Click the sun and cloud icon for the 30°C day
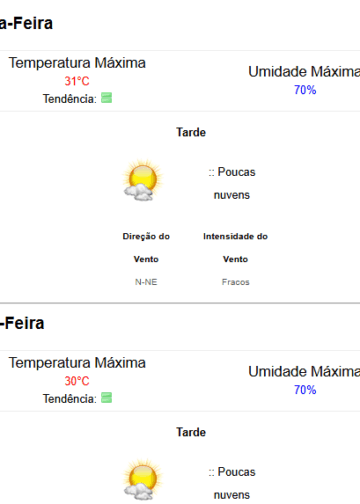The width and height of the screenshot is (360, 504). click(143, 480)
